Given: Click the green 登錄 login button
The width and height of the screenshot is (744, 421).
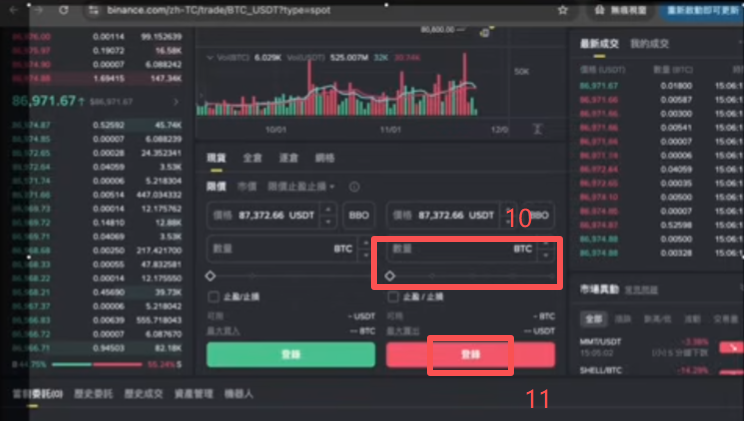Looking at the screenshot, I should point(291,355).
